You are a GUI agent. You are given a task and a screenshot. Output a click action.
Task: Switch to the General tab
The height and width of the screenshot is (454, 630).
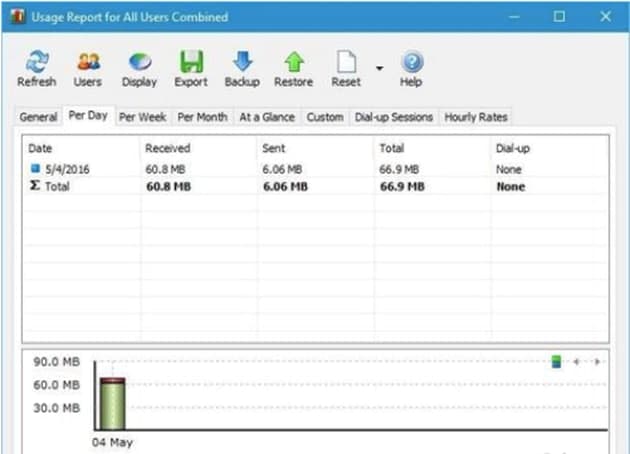tap(38, 117)
